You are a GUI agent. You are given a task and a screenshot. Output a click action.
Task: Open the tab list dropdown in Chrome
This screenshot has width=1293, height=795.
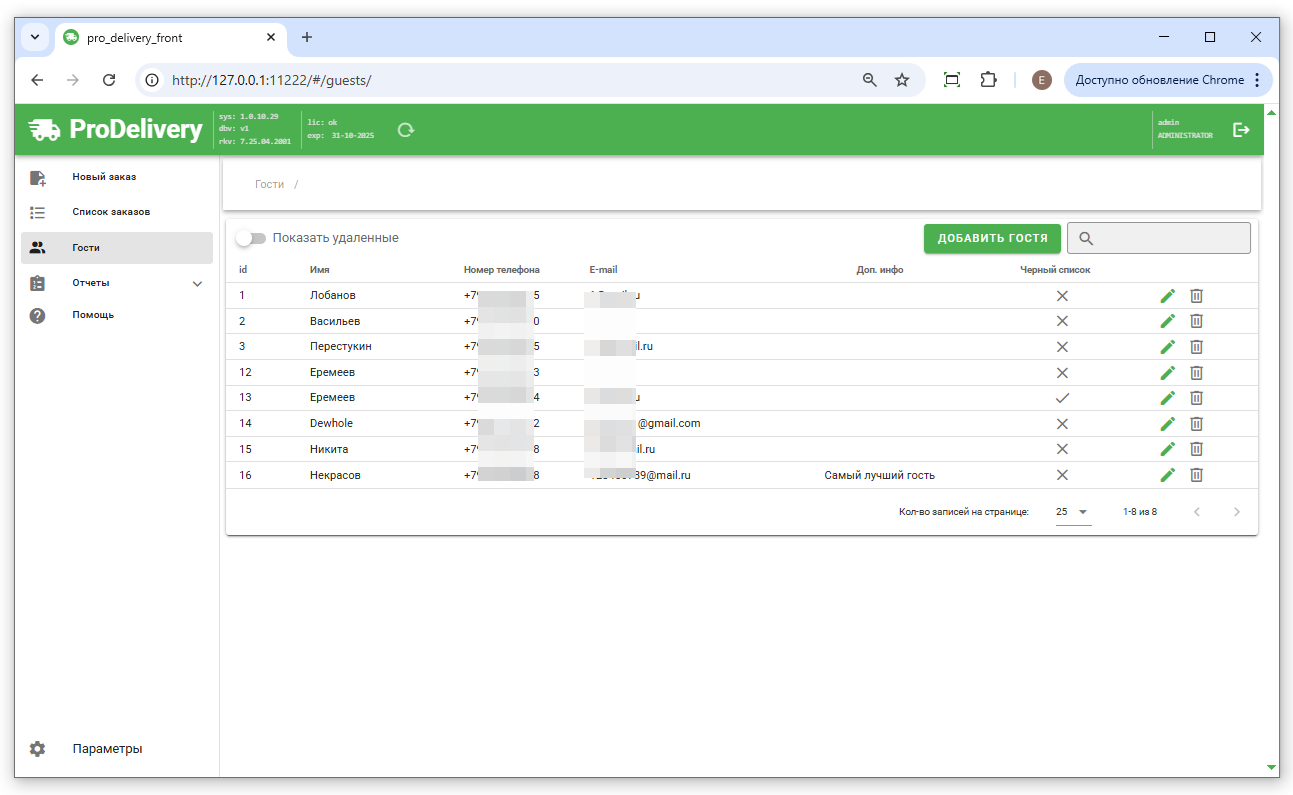tap(35, 37)
